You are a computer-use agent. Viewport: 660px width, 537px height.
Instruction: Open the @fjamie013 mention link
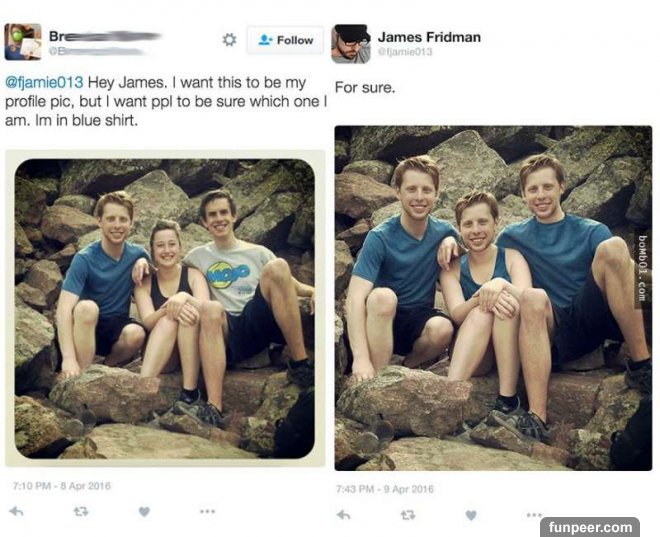[x=44, y=82]
